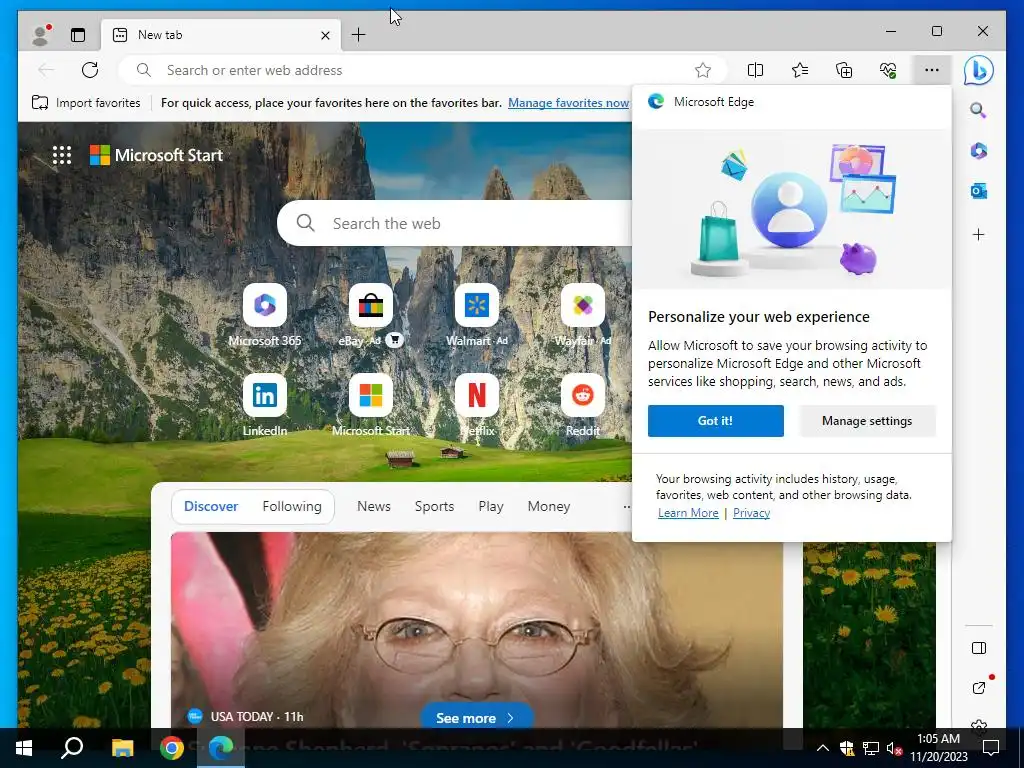Open a new tab with plus button
This screenshot has height=768, width=1024.
359,35
